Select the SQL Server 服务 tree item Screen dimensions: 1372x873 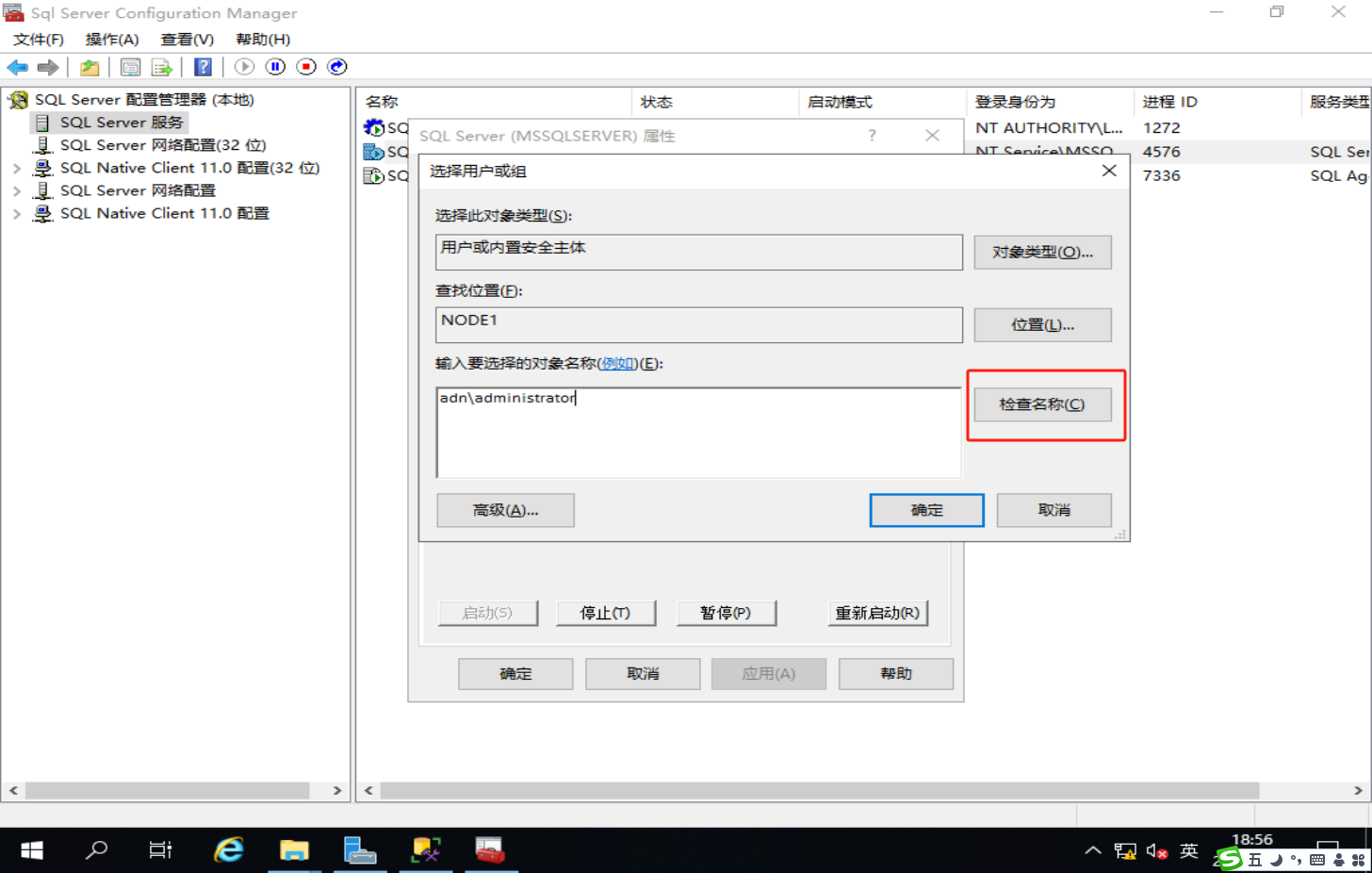(x=122, y=123)
